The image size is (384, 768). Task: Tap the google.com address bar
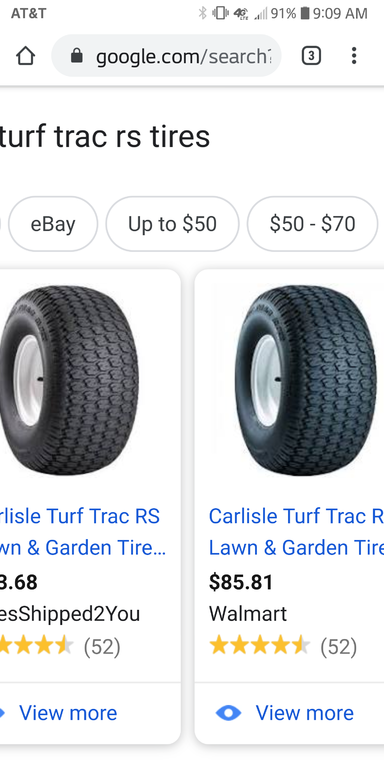[x=167, y=56]
